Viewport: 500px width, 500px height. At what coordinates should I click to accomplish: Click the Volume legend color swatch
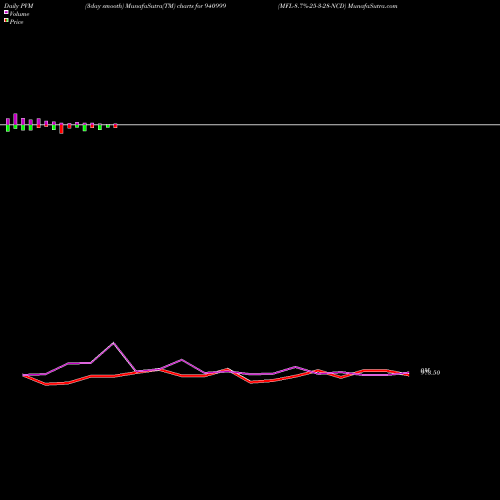pos(6,12)
